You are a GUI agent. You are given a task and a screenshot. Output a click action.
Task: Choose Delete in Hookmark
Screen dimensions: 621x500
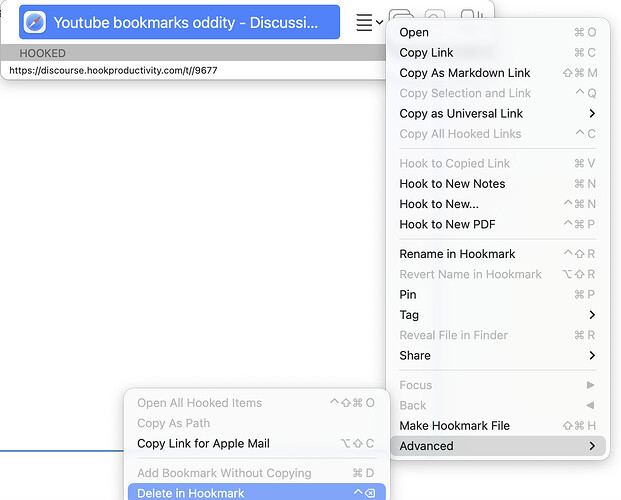click(x=190, y=492)
